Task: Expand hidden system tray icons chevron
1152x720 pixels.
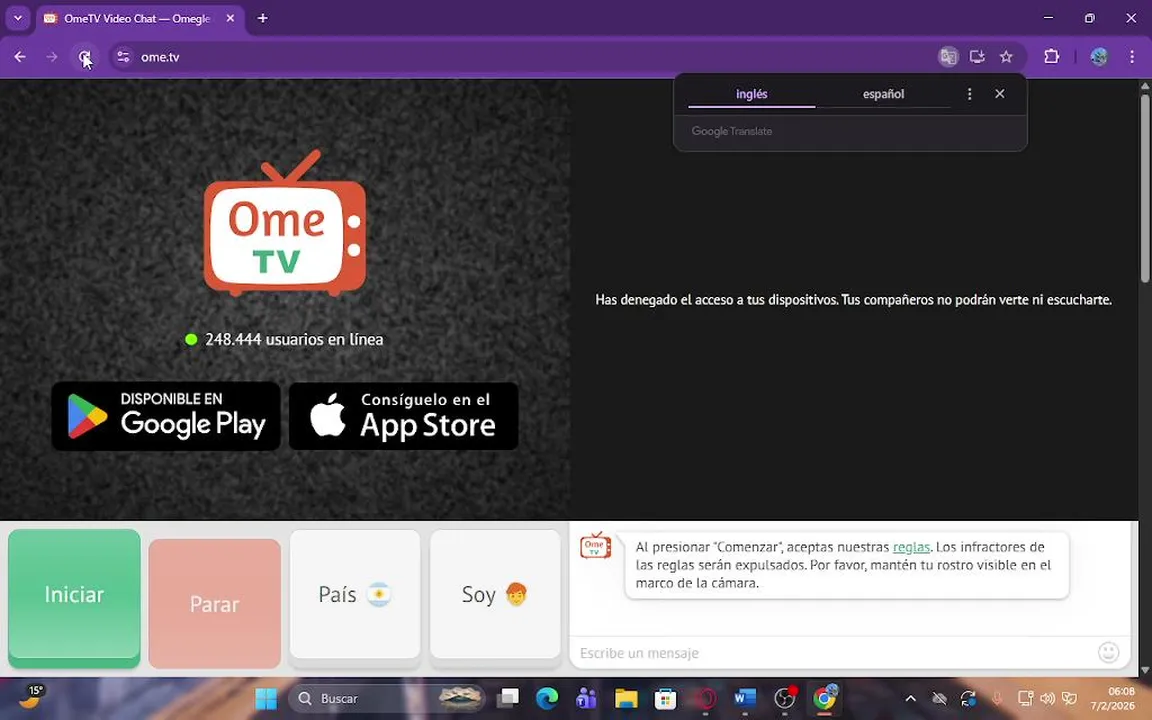Action: 910,699
